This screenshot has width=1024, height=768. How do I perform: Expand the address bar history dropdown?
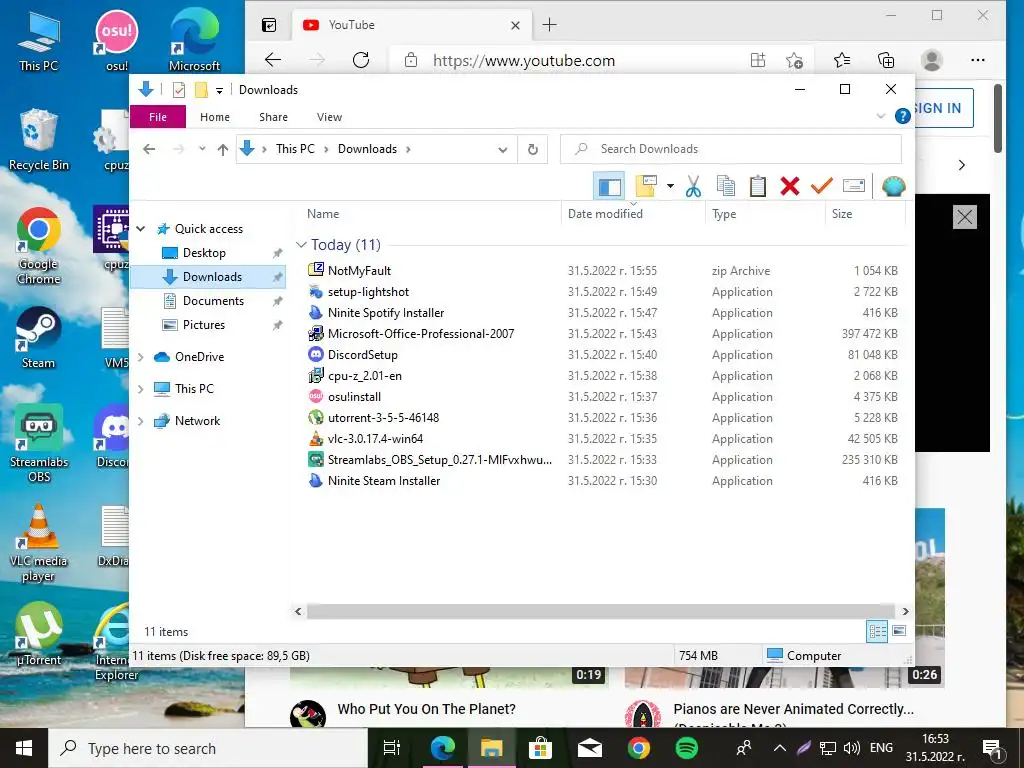pos(502,150)
